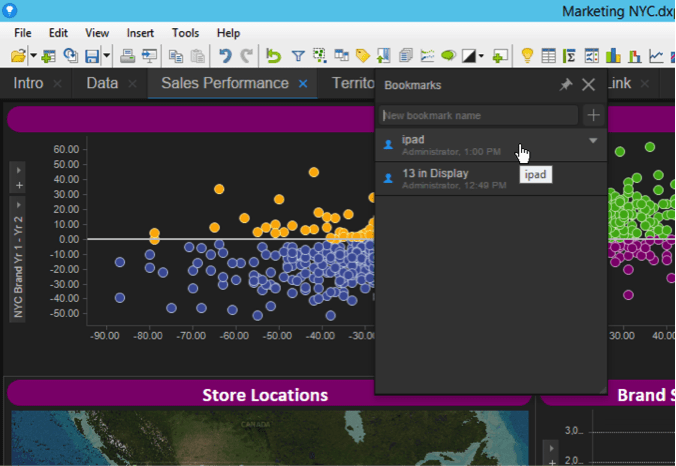Click the yellow Tags icon
This screenshot has height=466, width=676.
pos(363,56)
